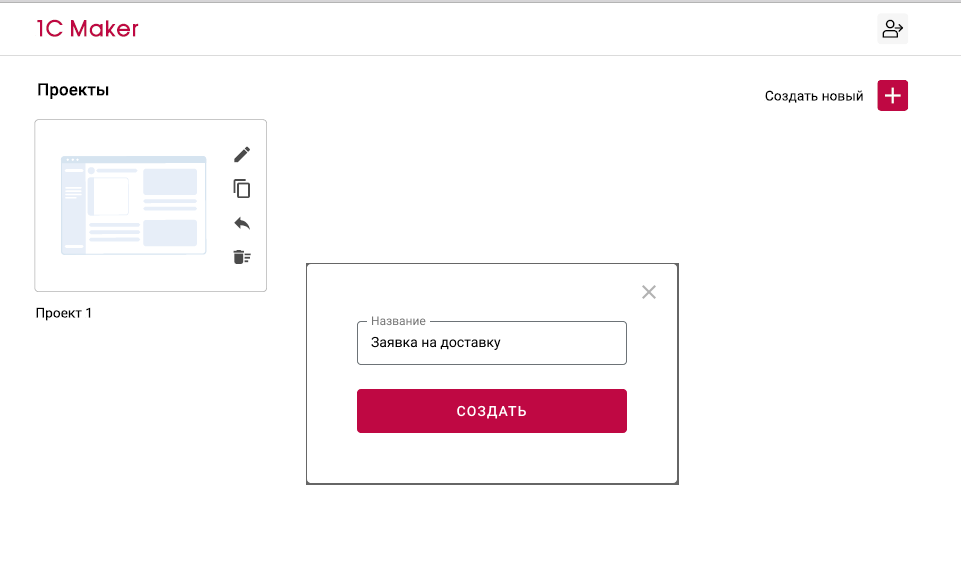Open the Проект 1 preview thumbnail
Screen dimensions: 961x569
coord(133,205)
